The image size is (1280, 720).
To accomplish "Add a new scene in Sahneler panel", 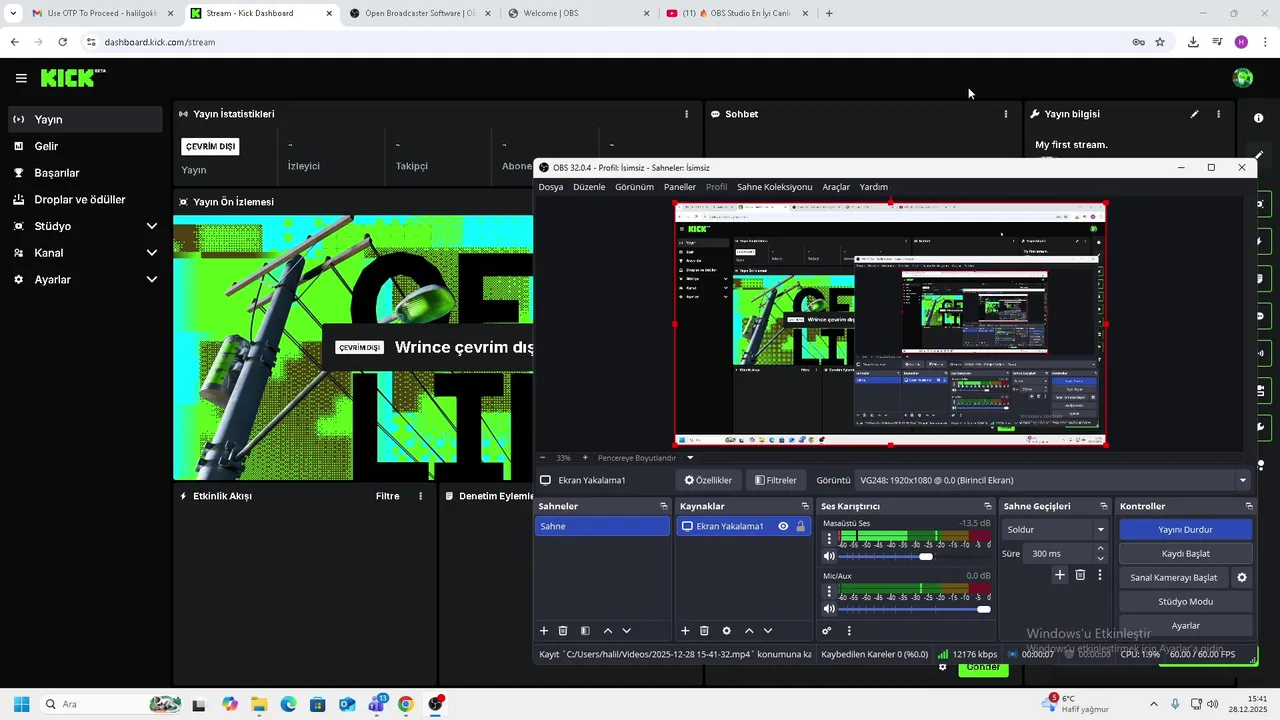I will pos(544,631).
